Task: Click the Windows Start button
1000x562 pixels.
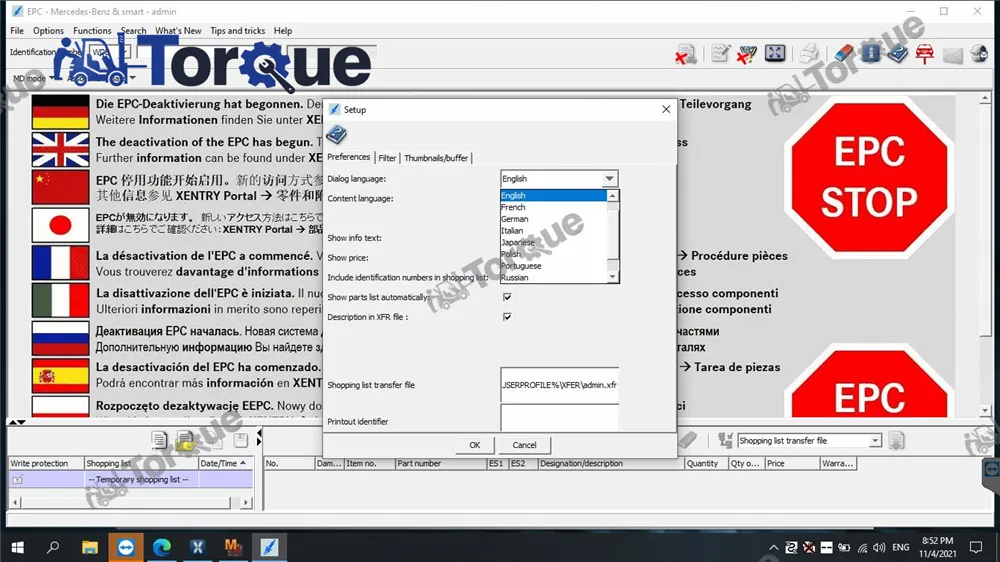Action: 18,547
